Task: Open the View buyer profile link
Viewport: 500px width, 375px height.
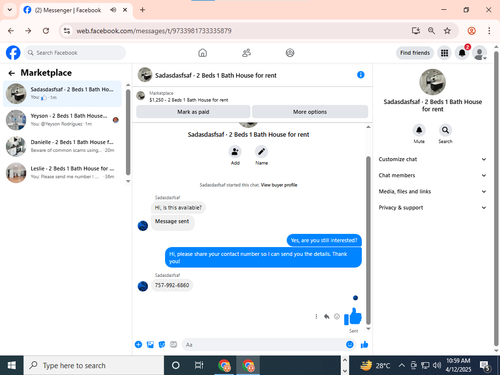Action: tap(279, 185)
